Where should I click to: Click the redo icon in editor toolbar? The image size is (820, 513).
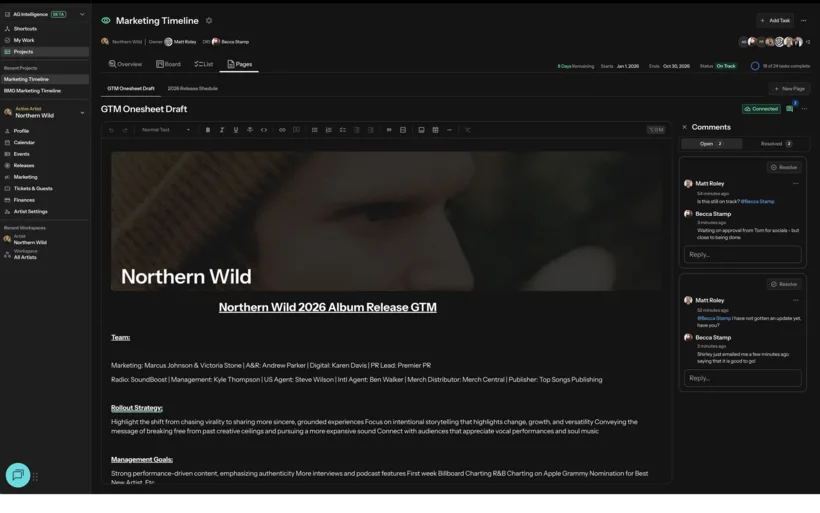(x=125, y=130)
